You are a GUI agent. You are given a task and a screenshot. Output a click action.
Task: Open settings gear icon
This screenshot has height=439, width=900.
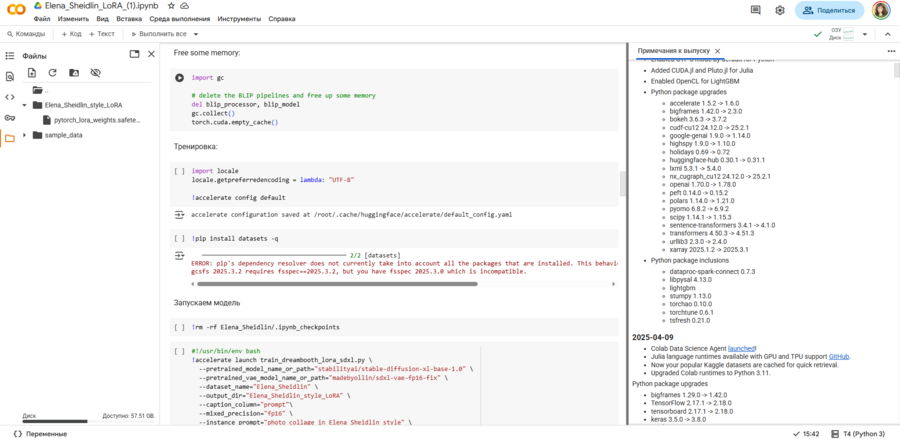779,10
